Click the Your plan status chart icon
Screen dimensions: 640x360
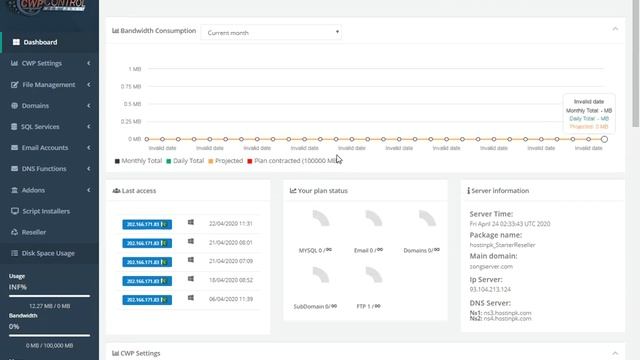pos(293,191)
